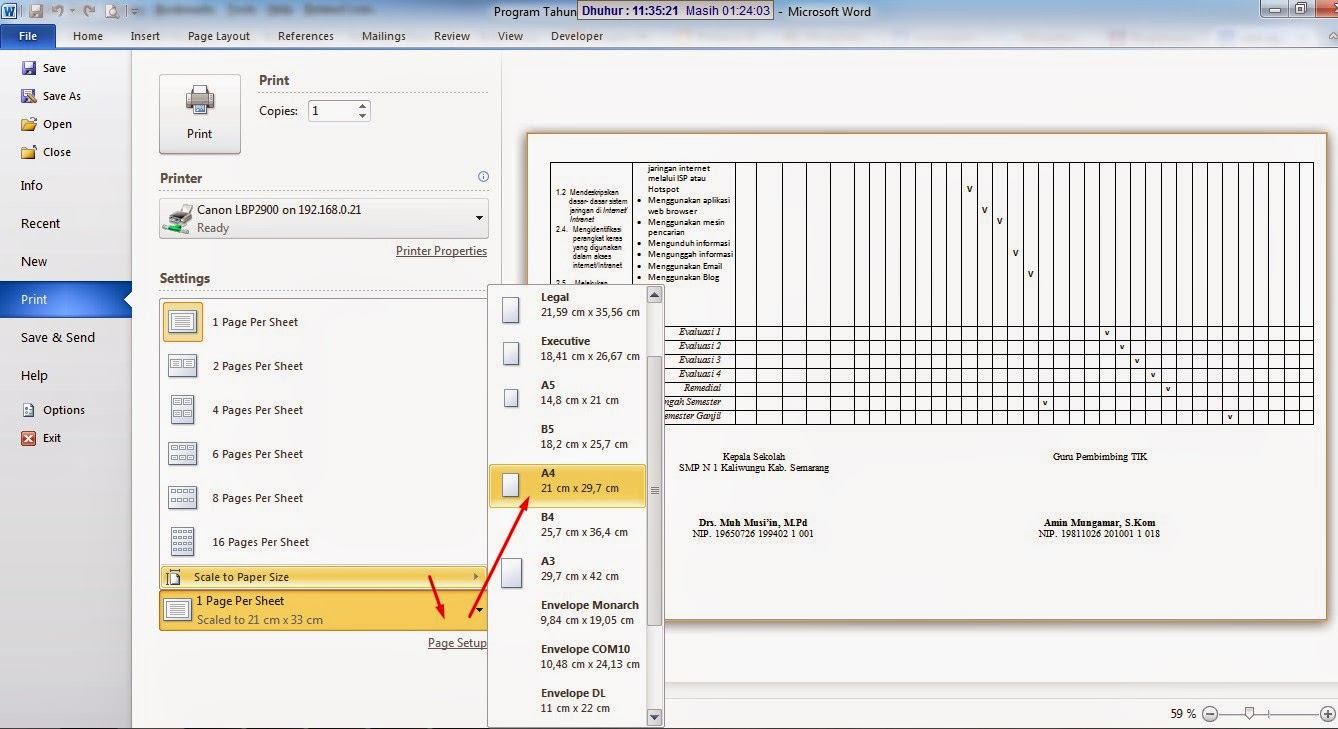Open the Printer Properties link
This screenshot has height=729, width=1338.
click(x=441, y=251)
